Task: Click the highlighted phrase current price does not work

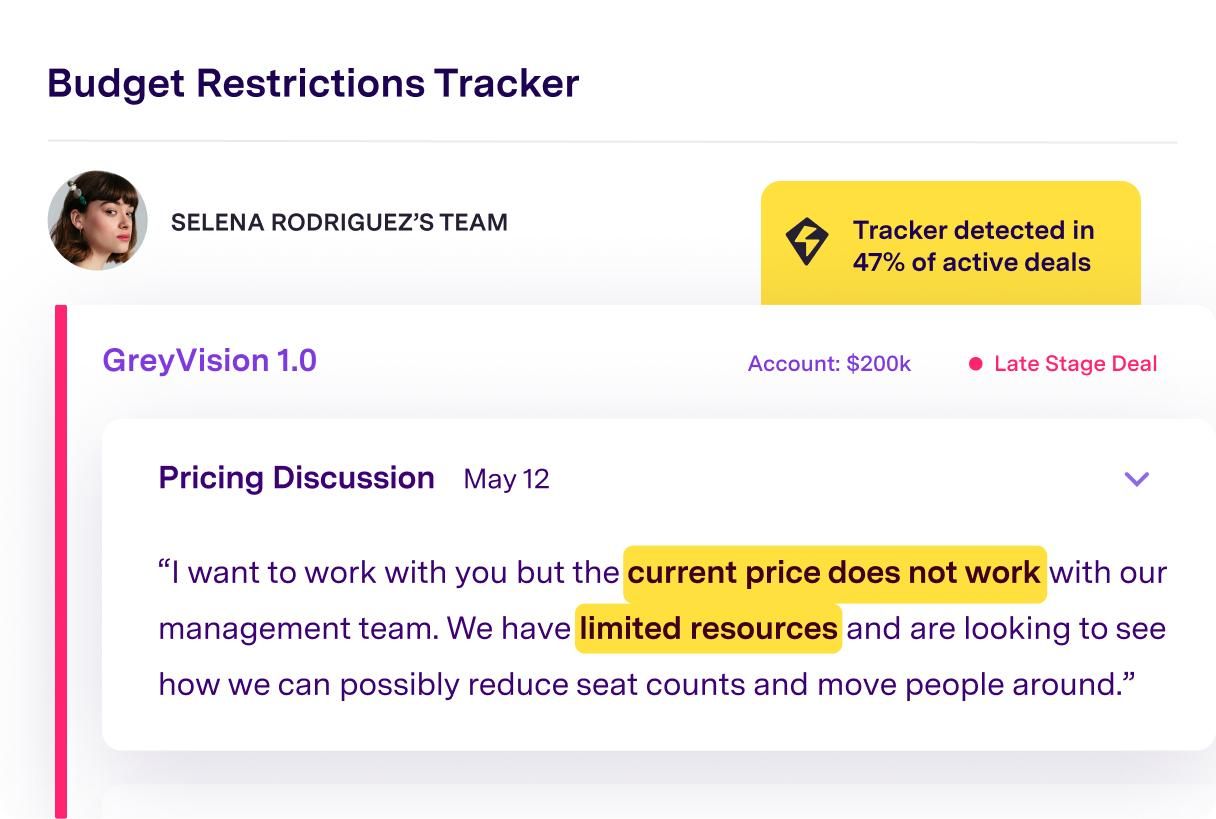Action: click(x=833, y=572)
